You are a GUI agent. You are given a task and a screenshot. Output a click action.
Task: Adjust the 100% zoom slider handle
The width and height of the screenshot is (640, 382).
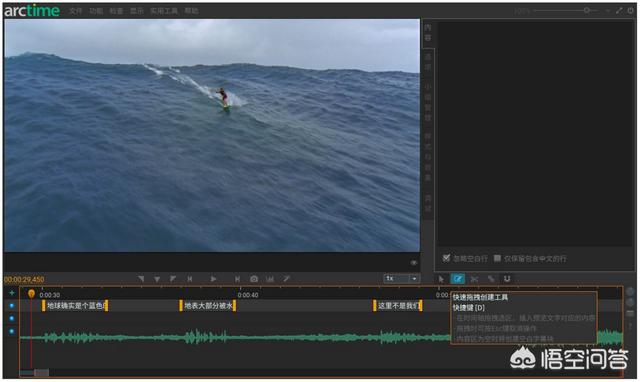[x=586, y=10]
